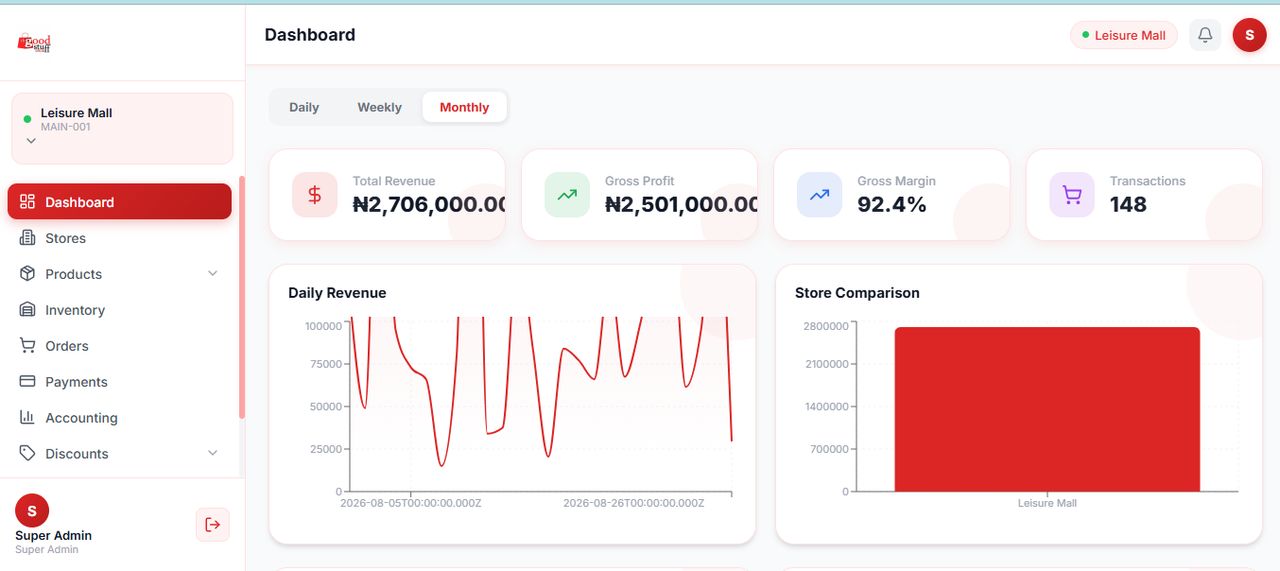Click the Dashboard page title
The width and height of the screenshot is (1280, 571).
[310, 35]
